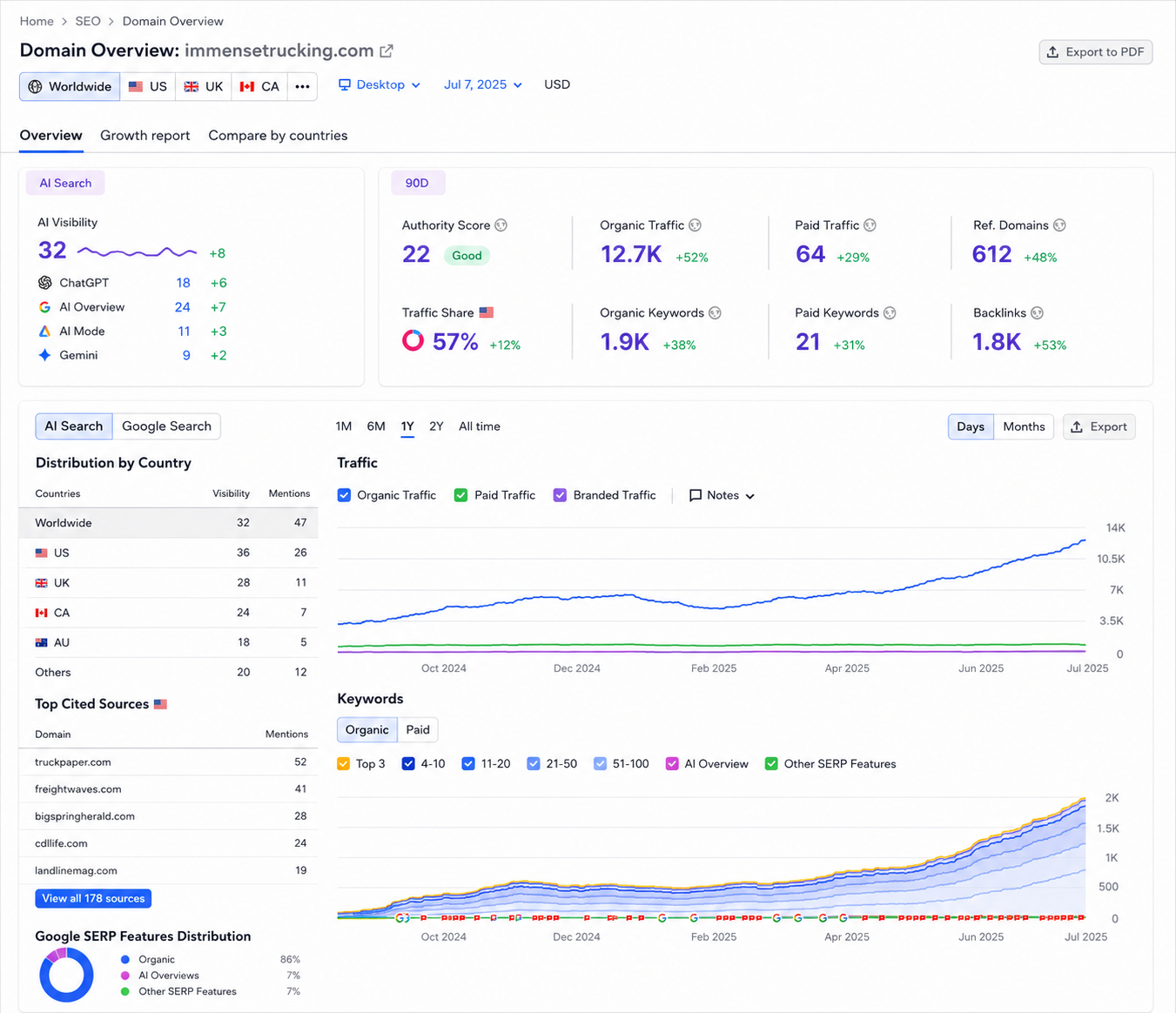Uncheck the Branded Traffic checkbox
Image resolution: width=1176 pixels, height=1013 pixels.
[x=560, y=495]
